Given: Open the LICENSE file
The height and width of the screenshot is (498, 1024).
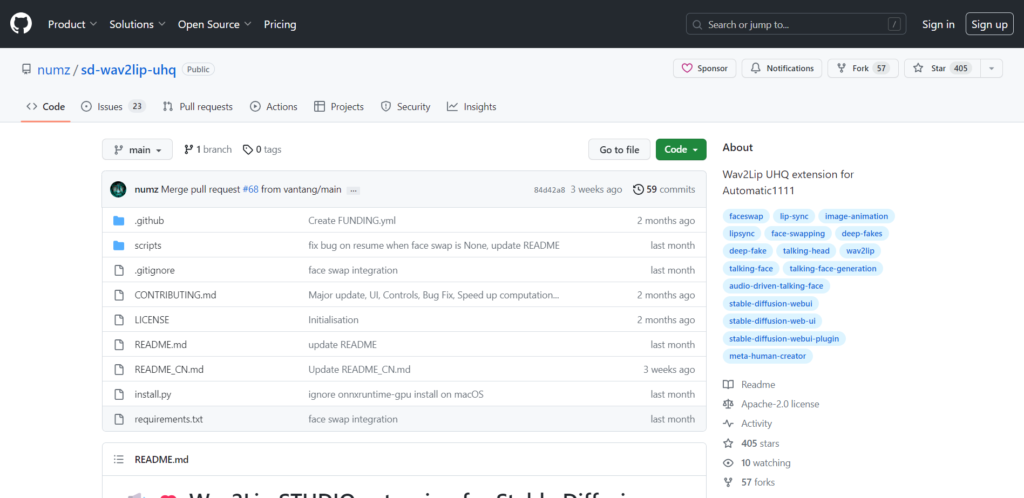Looking at the screenshot, I should (152, 320).
